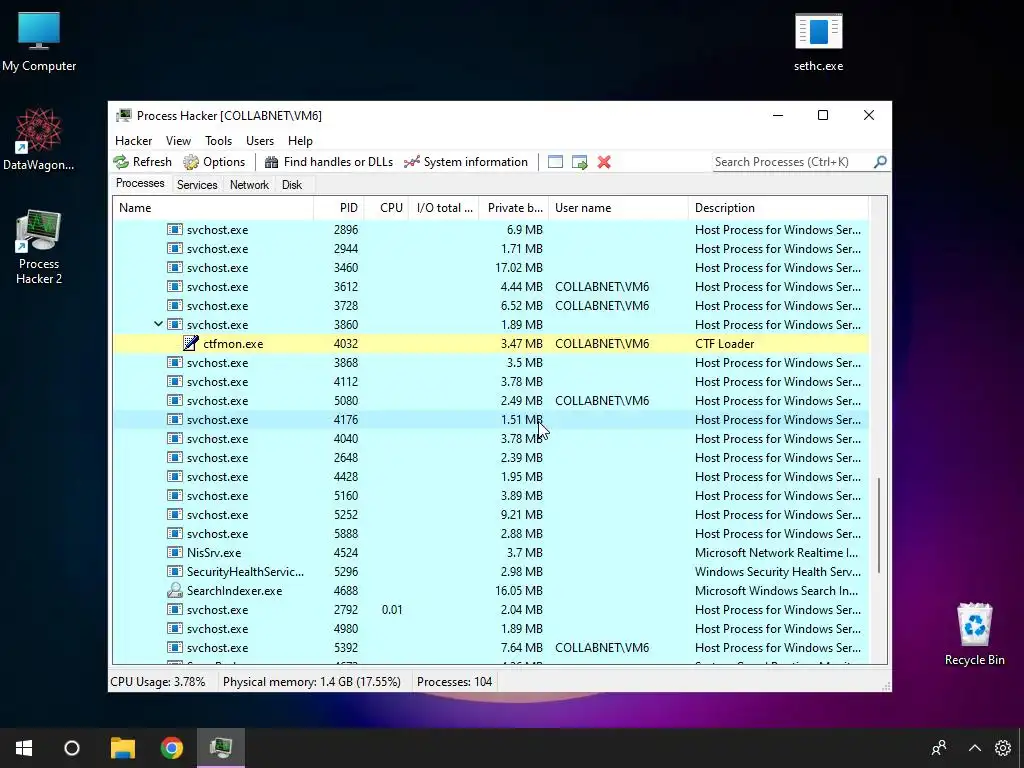Sort by Private bytes column header

tap(514, 208)
